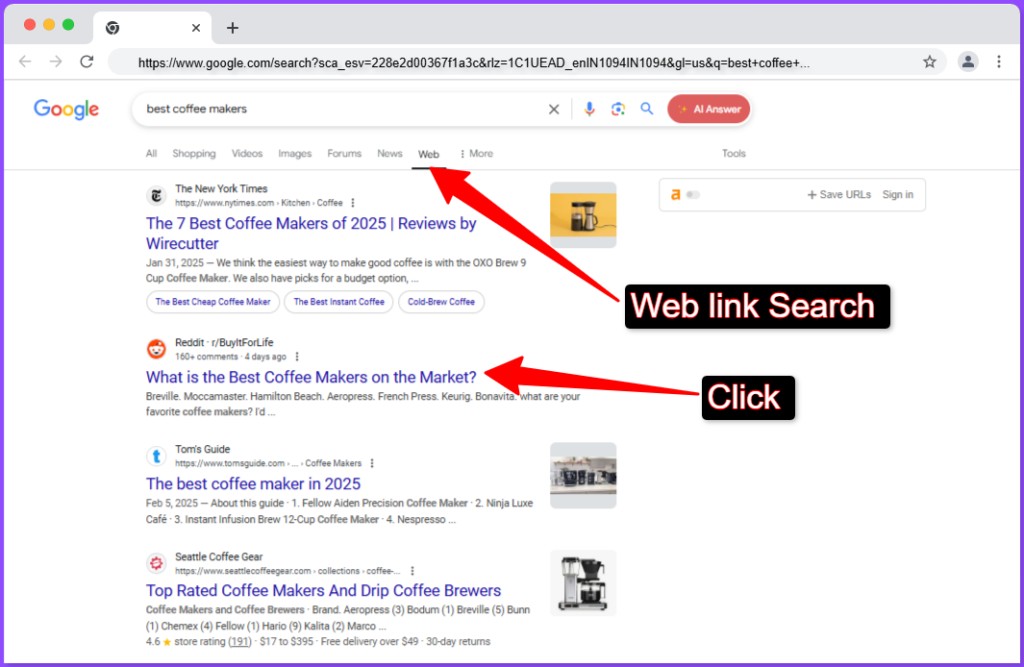1024x667 pixels.
Task: Open the Tools options
Action: 733,154
